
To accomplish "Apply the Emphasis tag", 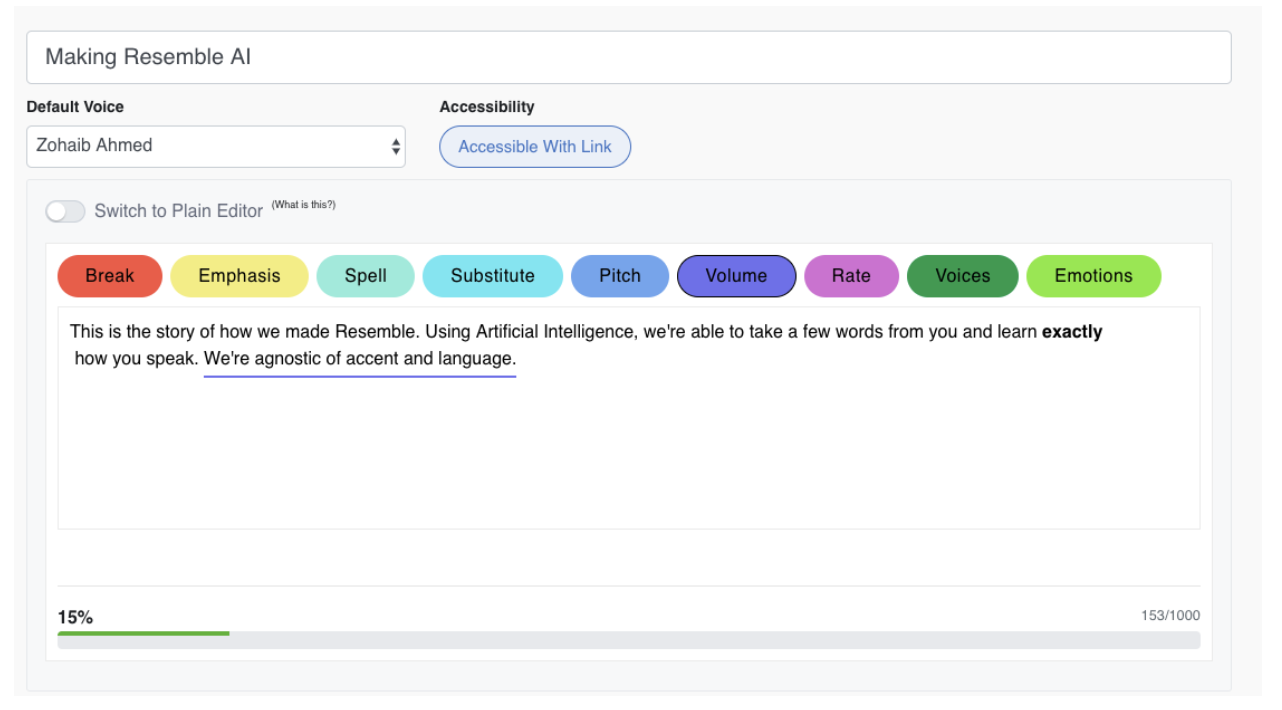I will point(240,276).
